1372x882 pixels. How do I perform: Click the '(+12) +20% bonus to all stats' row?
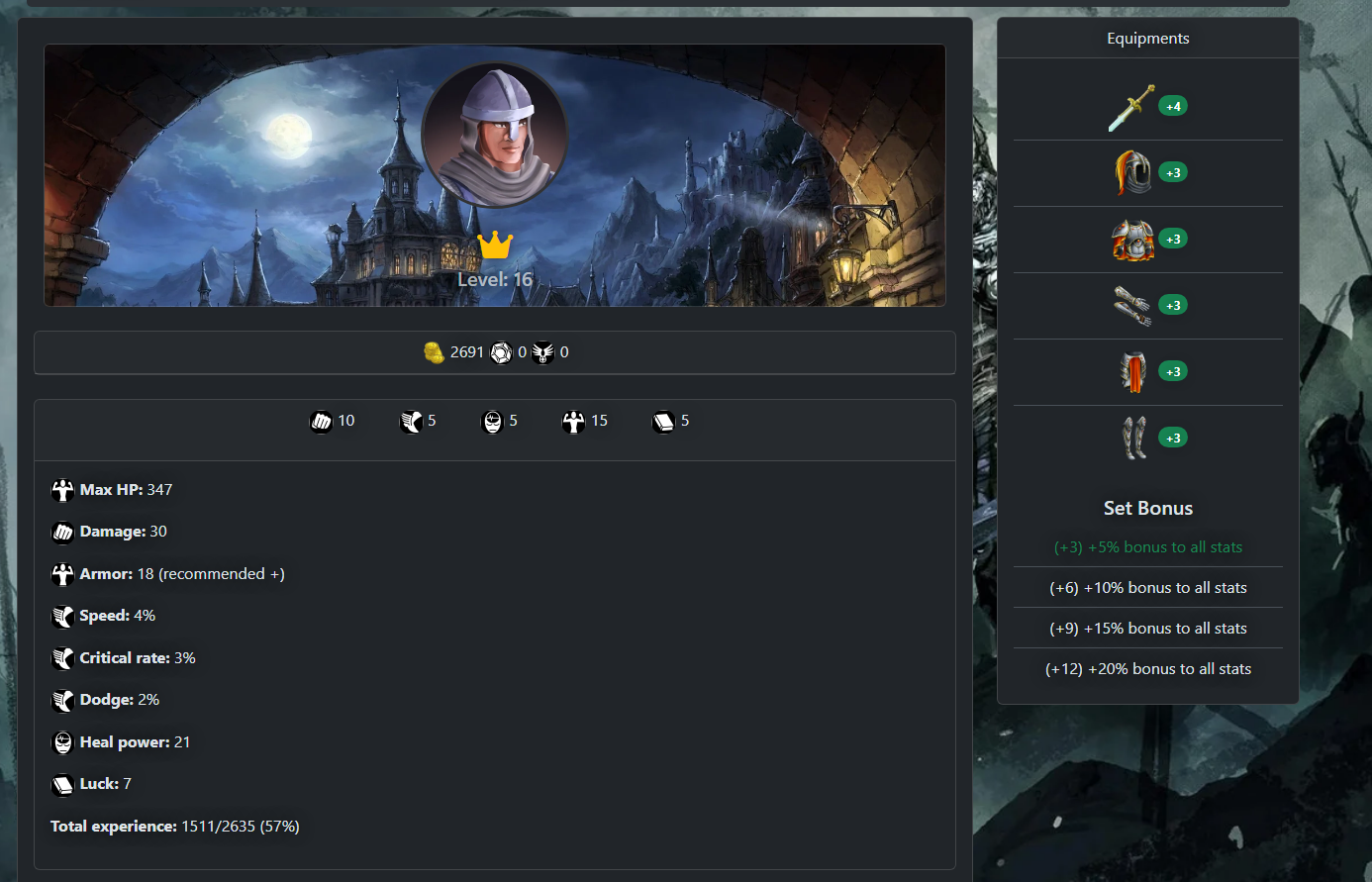1148,669
